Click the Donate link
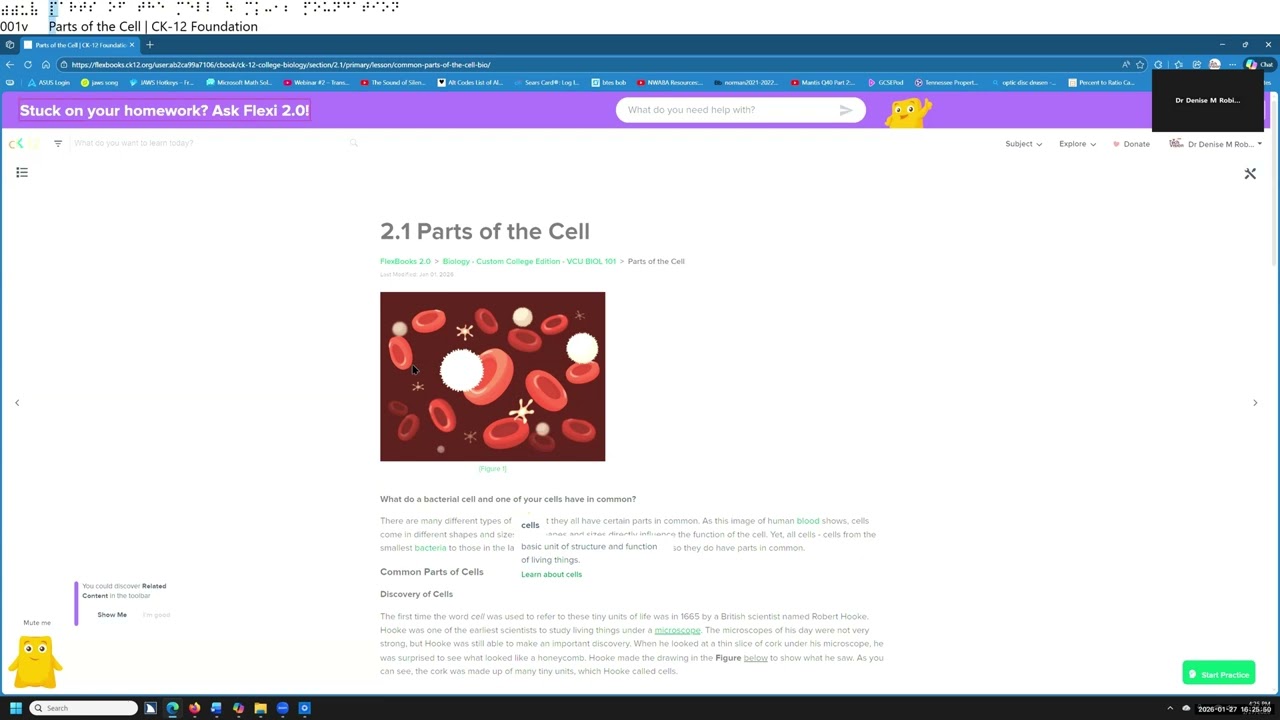The height and width of the screenshot is (720, 1280). point(1131,144)
